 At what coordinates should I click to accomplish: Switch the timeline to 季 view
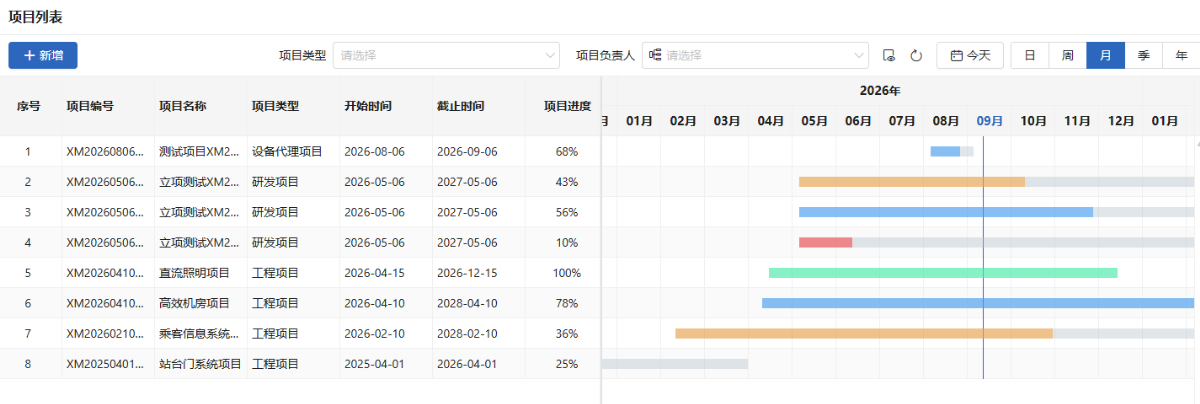1144,55
